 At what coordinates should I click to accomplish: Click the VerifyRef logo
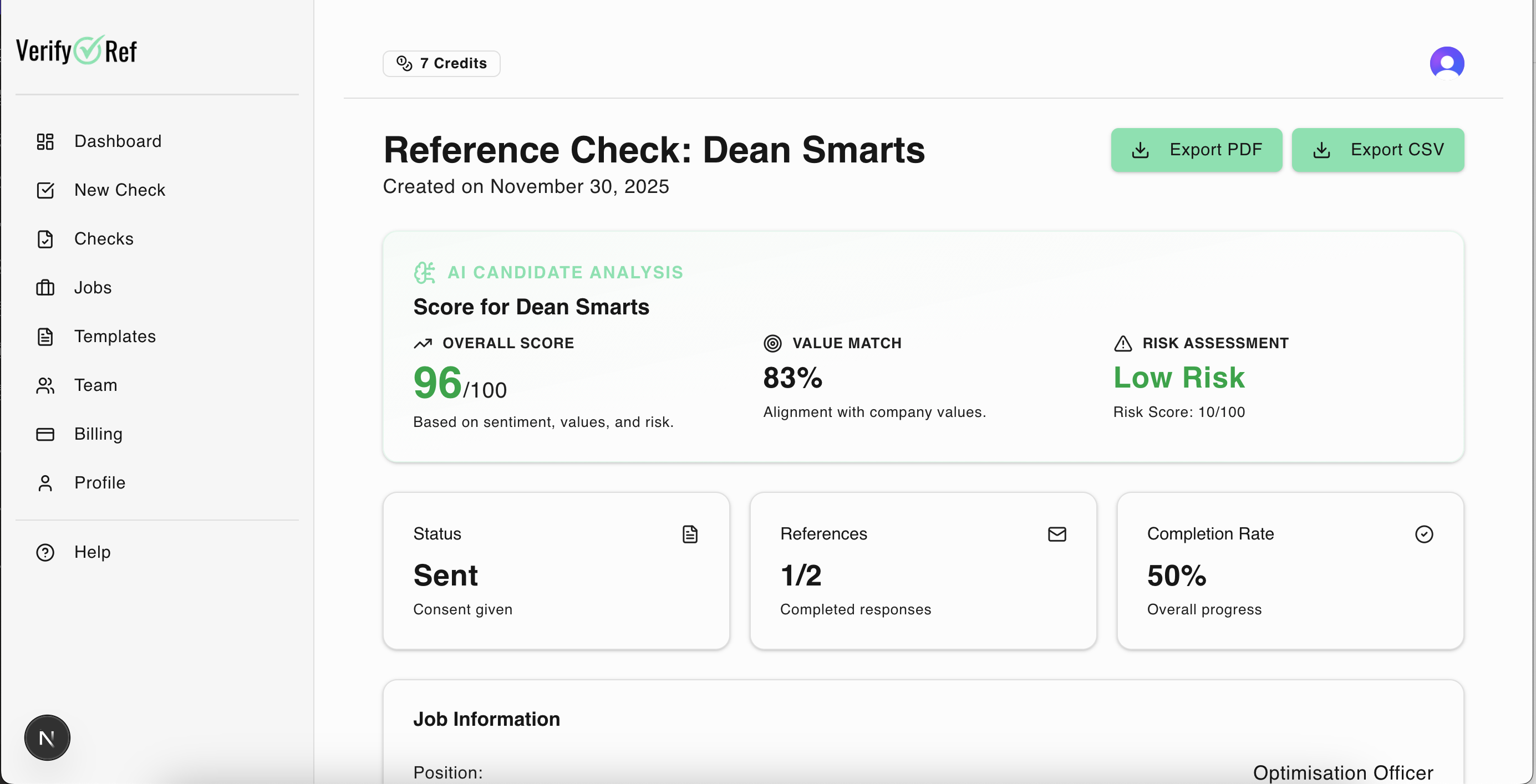77,50
